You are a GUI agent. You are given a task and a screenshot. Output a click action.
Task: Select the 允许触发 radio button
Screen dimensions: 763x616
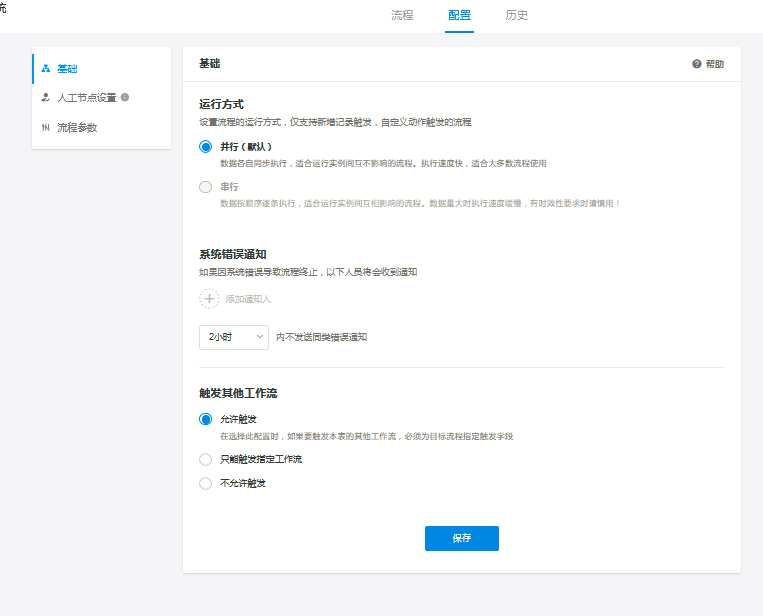205,419
